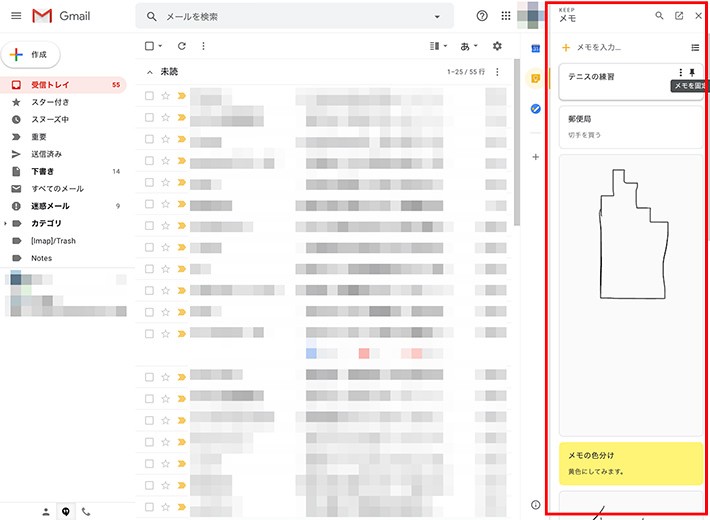Select the yellow Keep side panel icon
710x520 pixels.
pyautogui.click(x=536, y=79)
